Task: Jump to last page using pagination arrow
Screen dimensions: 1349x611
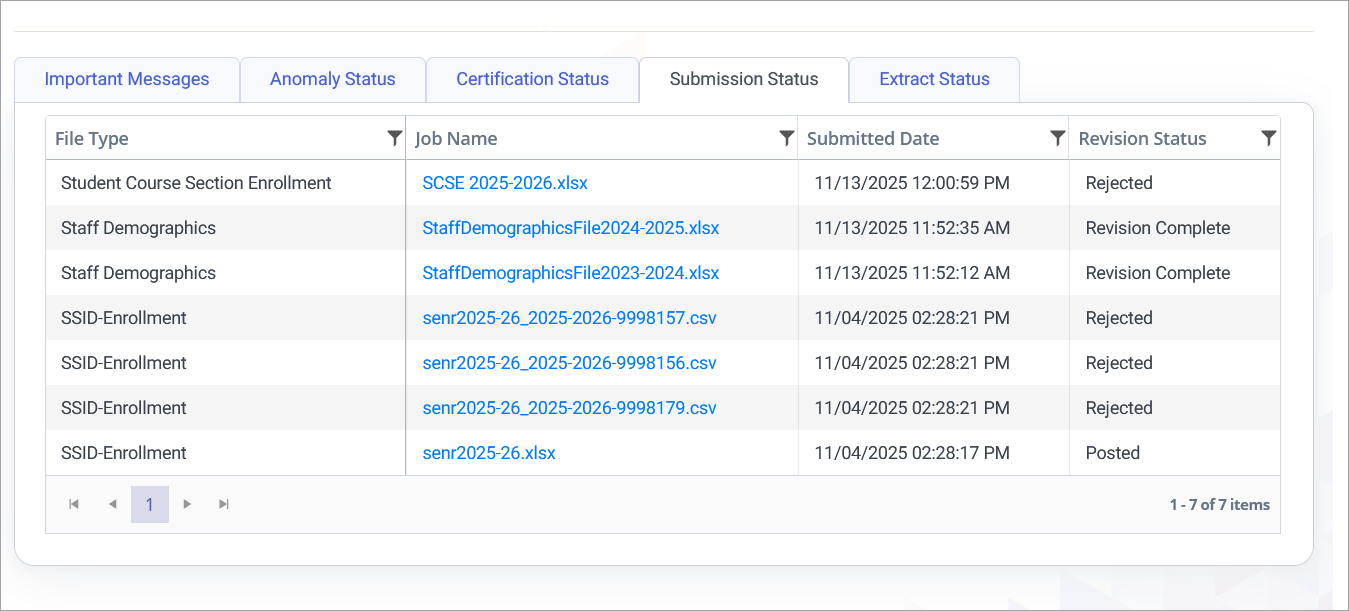Action: point(224,504)
